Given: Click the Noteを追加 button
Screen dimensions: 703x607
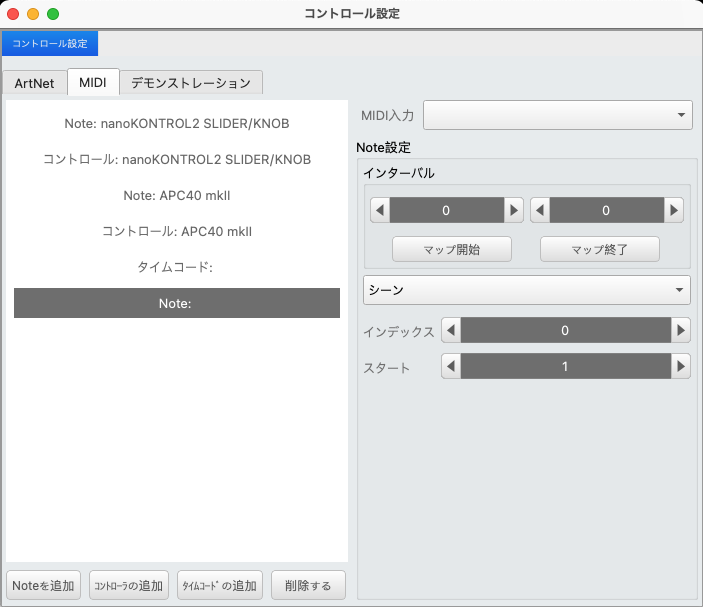Looking at the screenshot, I should click(x=43, y=585).
